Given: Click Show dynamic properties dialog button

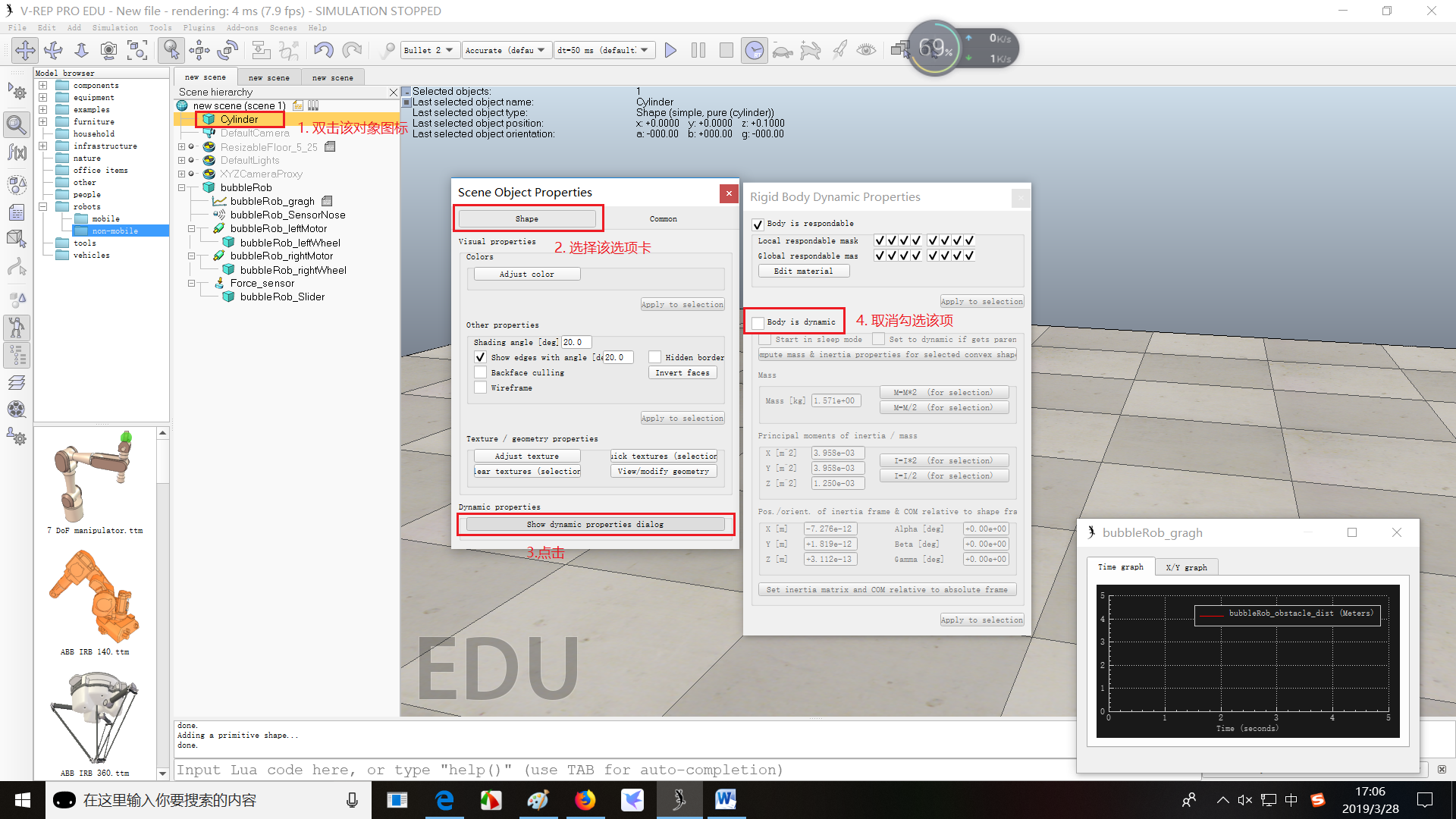Looking at the screenshot, I should (x=595, y=524).
